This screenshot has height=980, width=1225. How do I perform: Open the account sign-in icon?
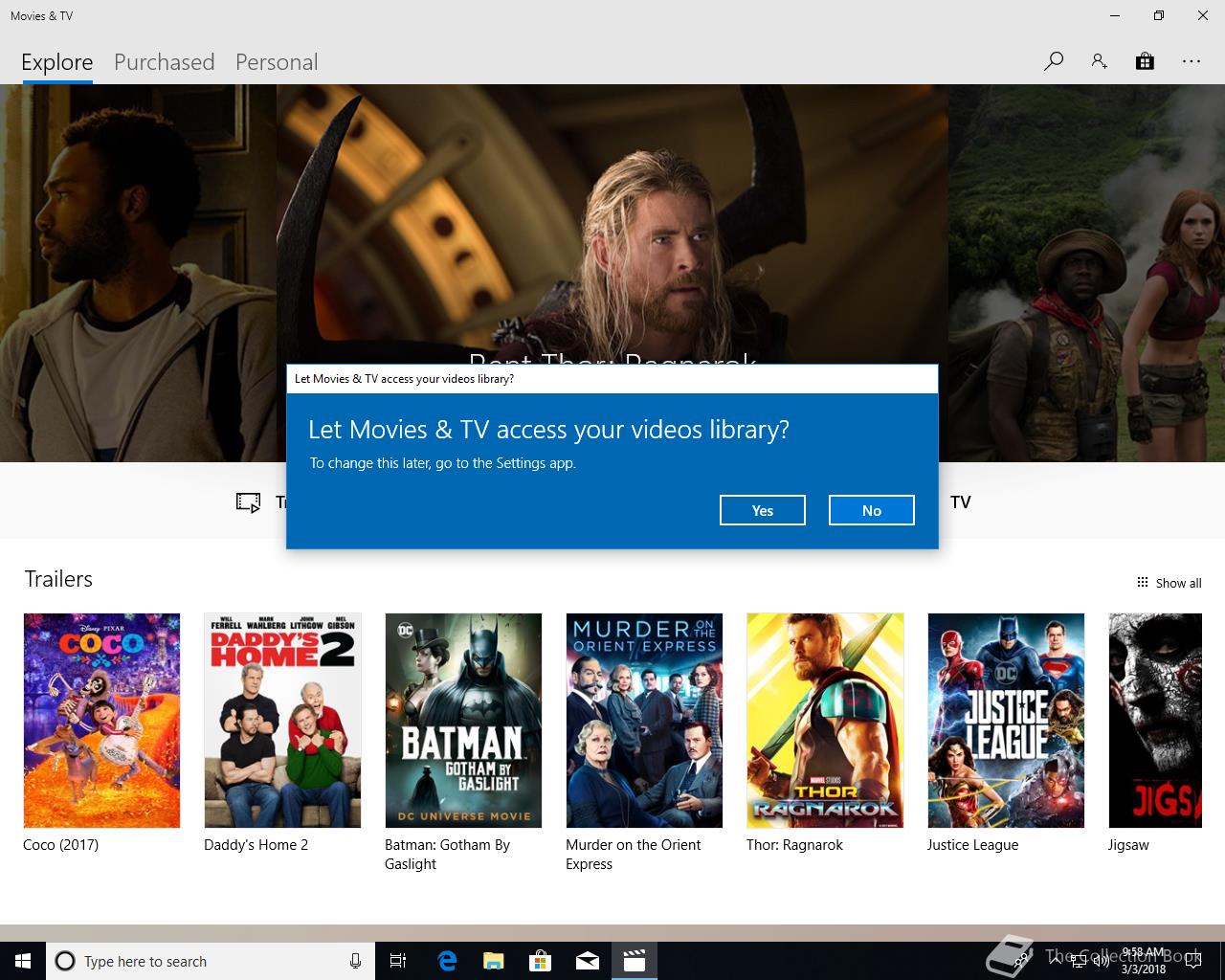1099,62
